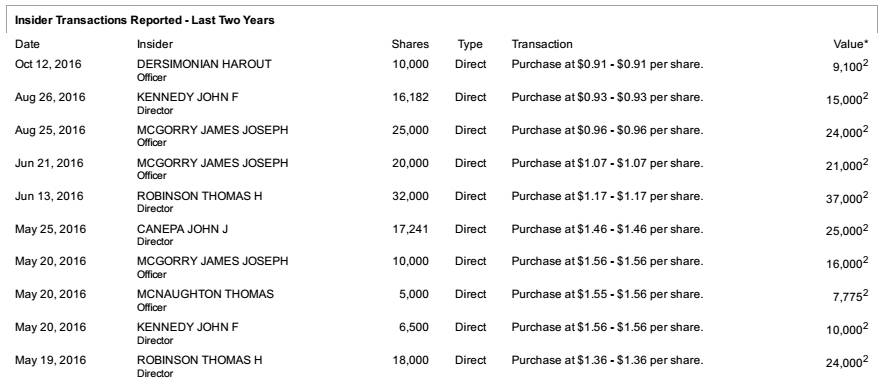
Task: Click ROBINSON THOMAS H on Jun 13 row
Action: click(200, 196)
